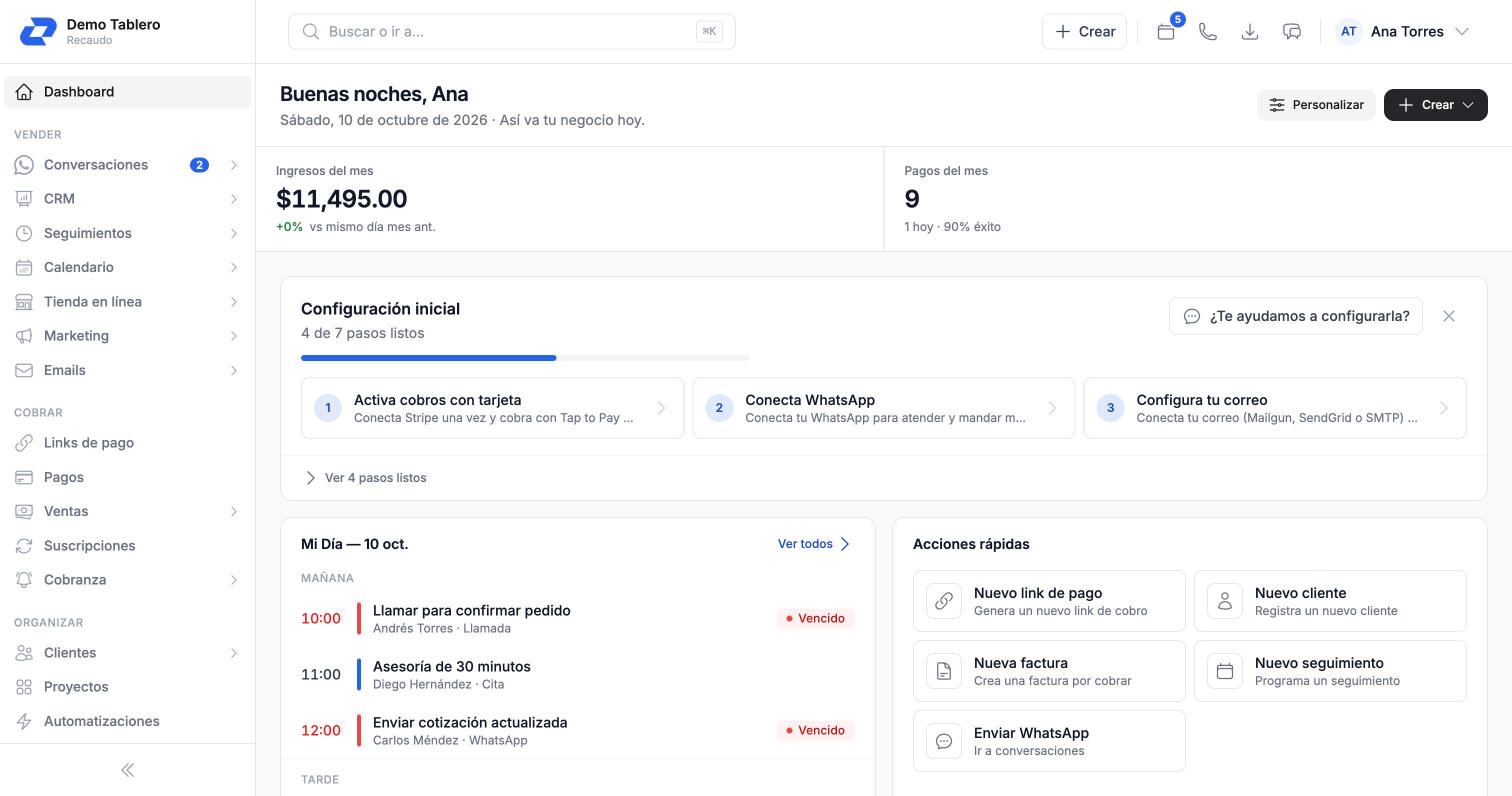The height and width of the screenshot is (796, 1512).
Task: Click the Emails envelope icon
Action: coord(24,370)
